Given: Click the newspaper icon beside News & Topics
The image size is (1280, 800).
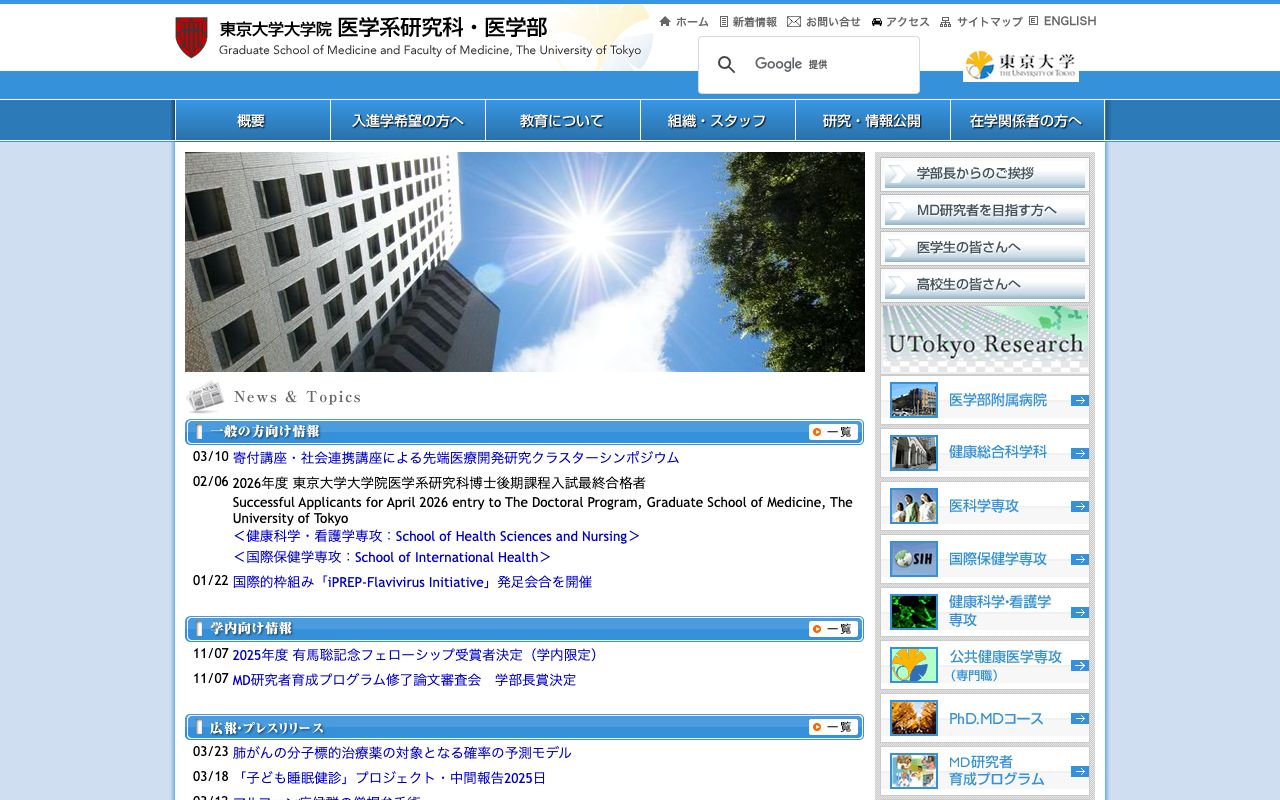Looking at the screenshot, I should 206,397.
